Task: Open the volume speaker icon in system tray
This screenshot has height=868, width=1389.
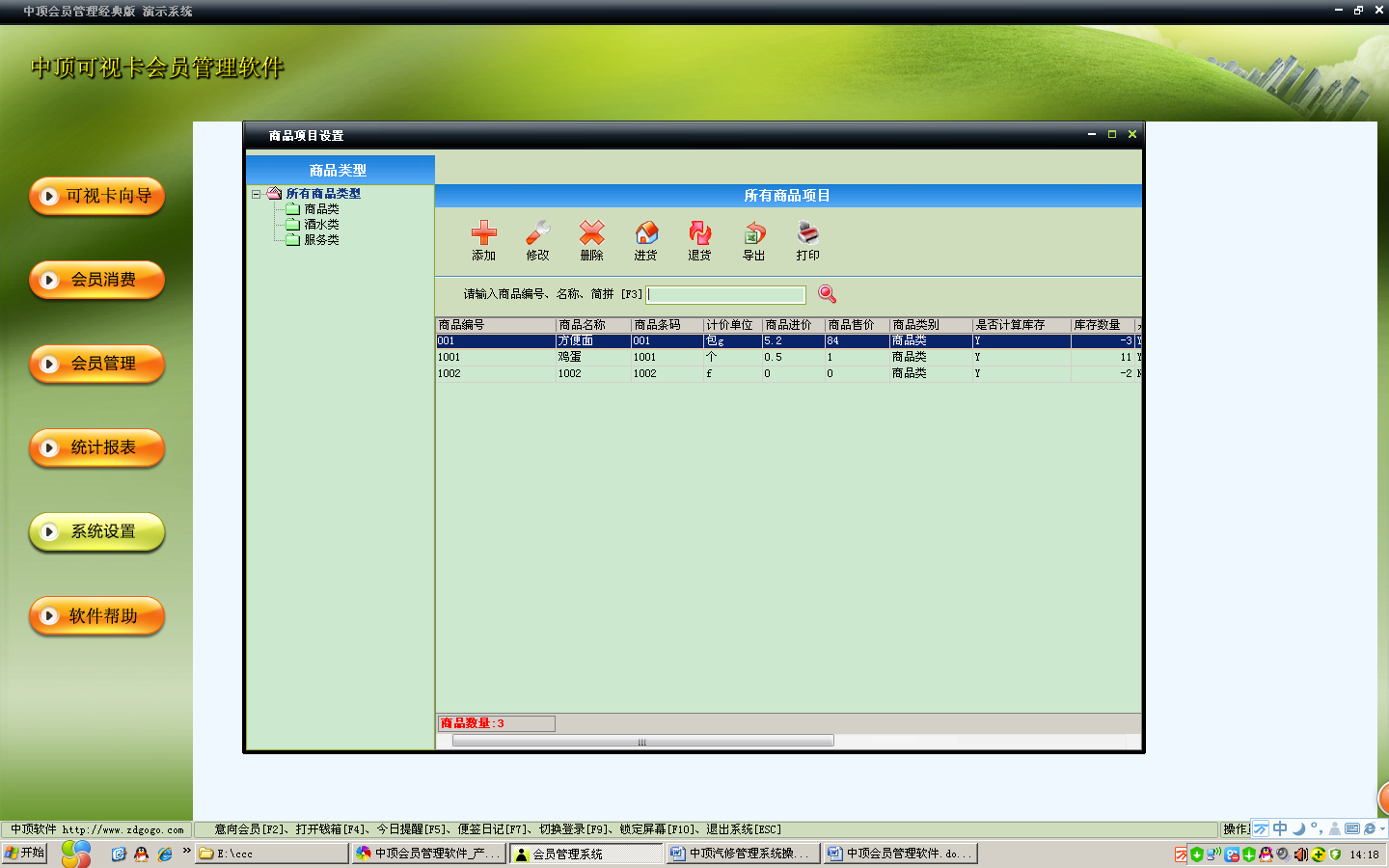Action: tap(1299, 854)
